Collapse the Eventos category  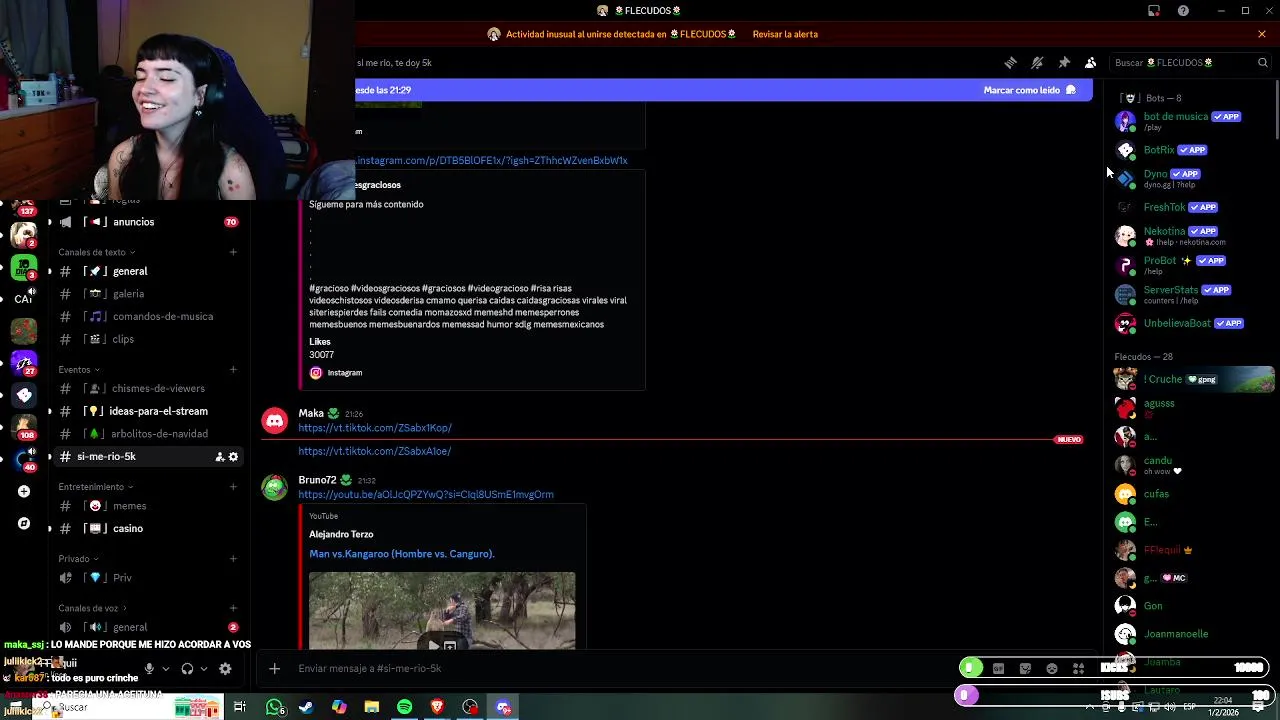pyautogui.click(x=78, y=370)
